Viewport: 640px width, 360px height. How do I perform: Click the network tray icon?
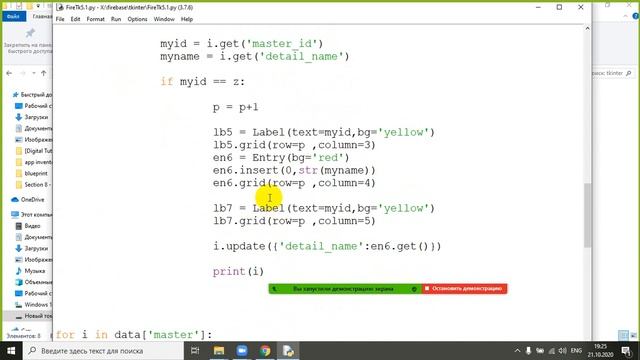point(551,351)
